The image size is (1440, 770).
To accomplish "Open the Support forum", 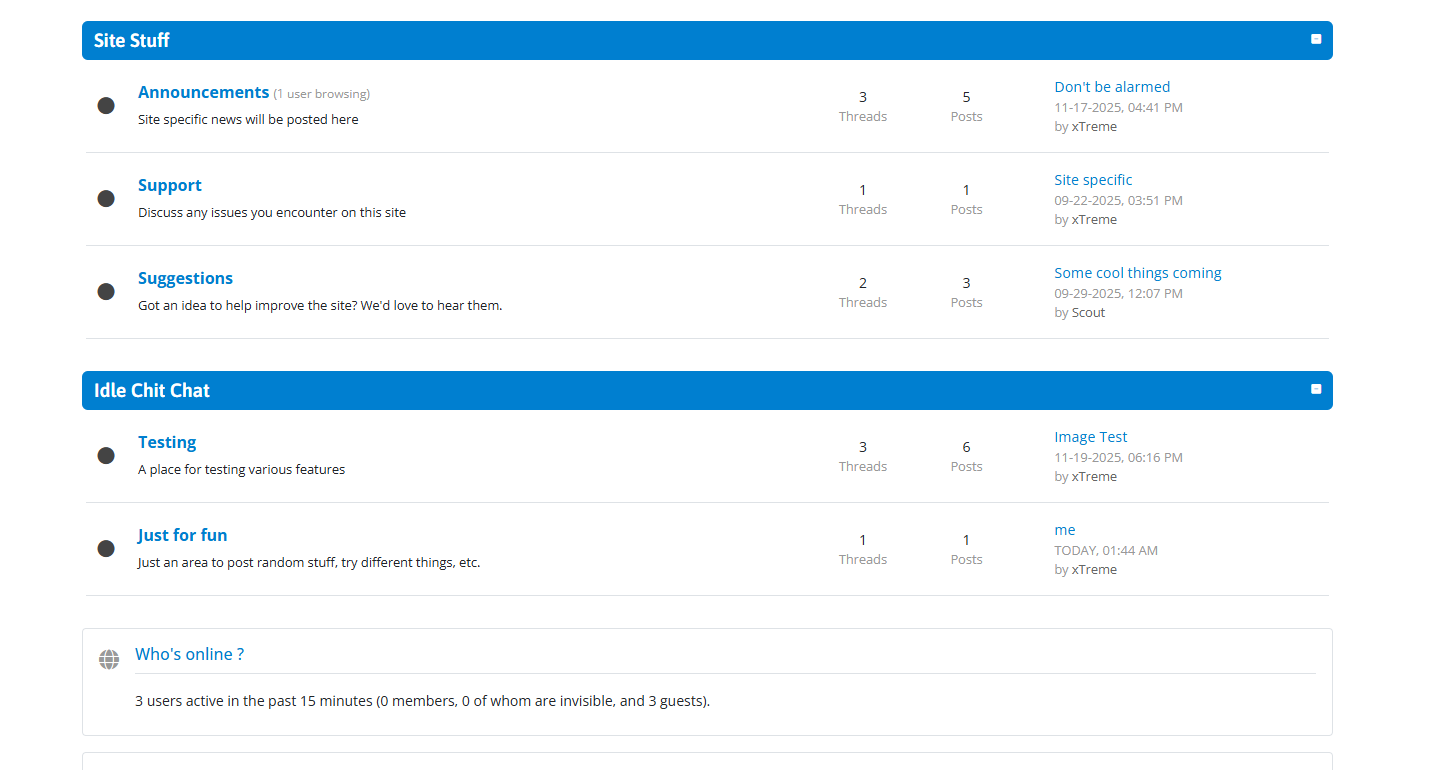I will coord(169,185).
